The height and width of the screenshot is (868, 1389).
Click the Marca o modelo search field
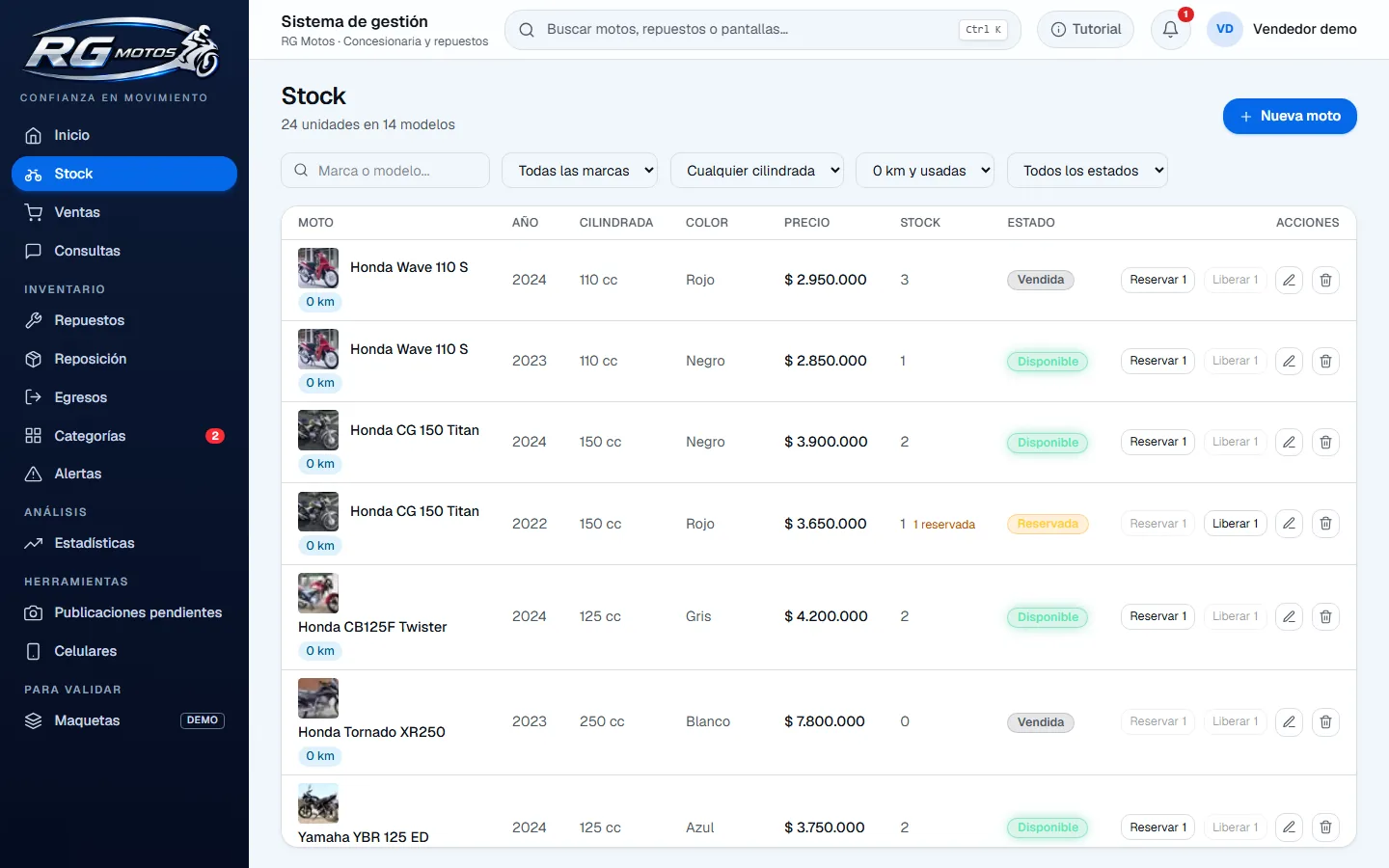click(x=386, y=171)
